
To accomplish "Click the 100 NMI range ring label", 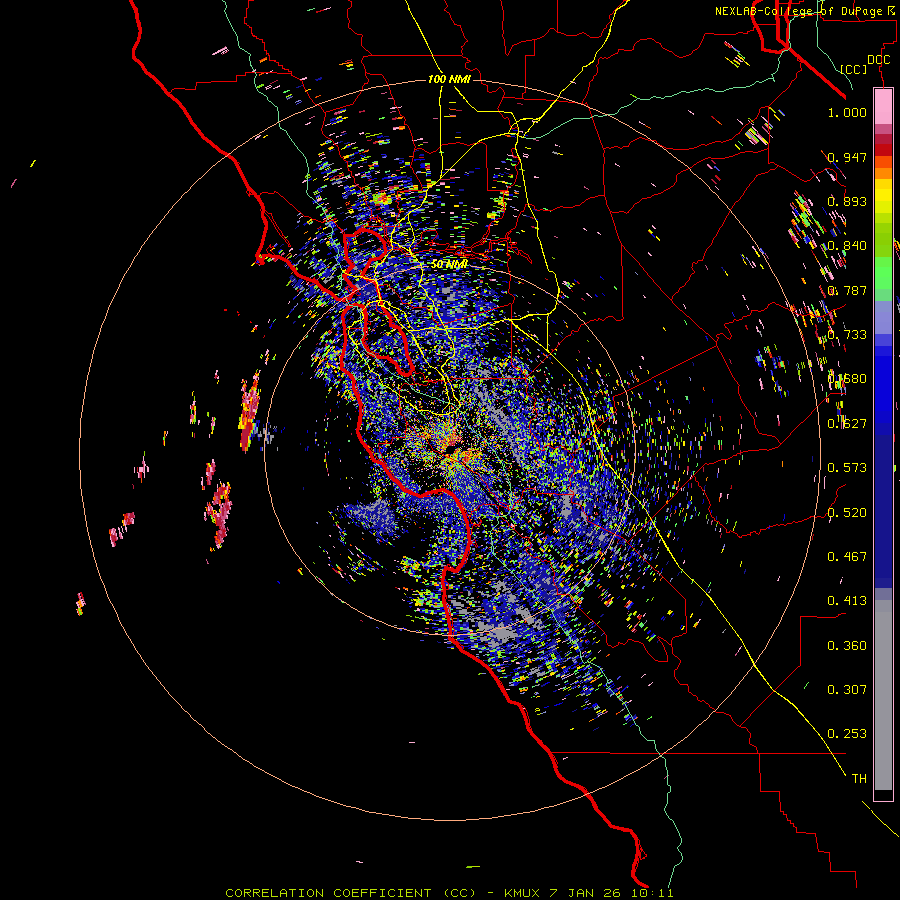I will click(x=449, y=79).
